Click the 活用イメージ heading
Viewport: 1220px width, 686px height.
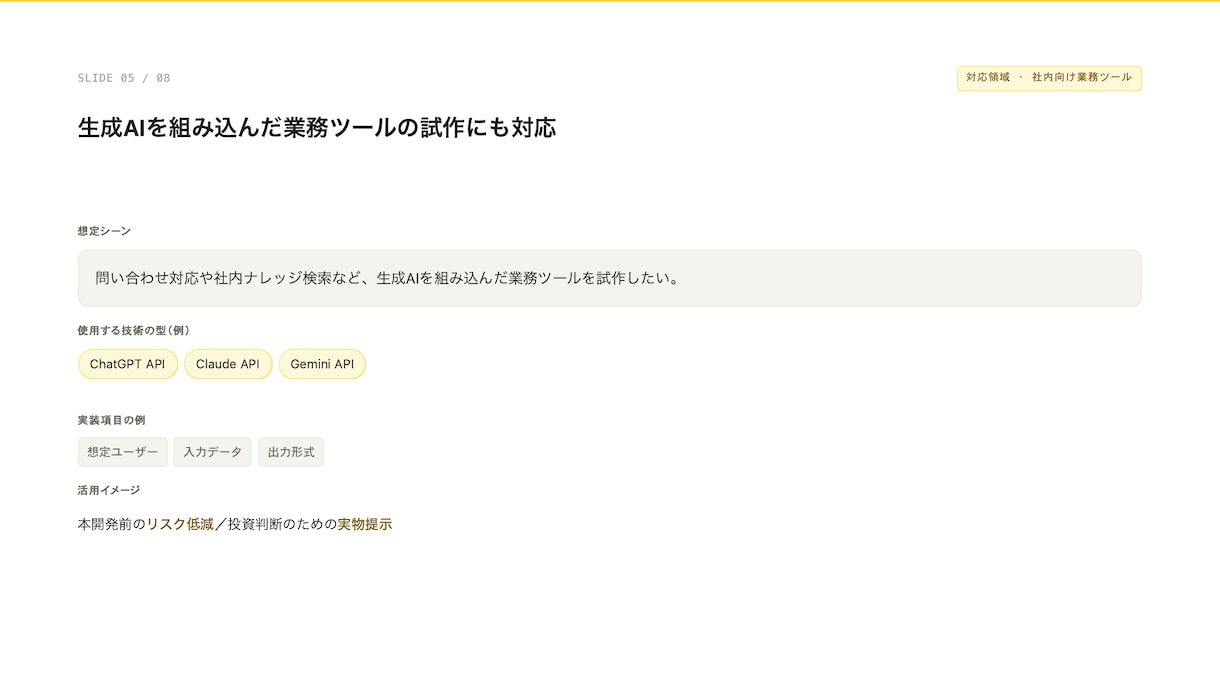(x=109, y=490)
